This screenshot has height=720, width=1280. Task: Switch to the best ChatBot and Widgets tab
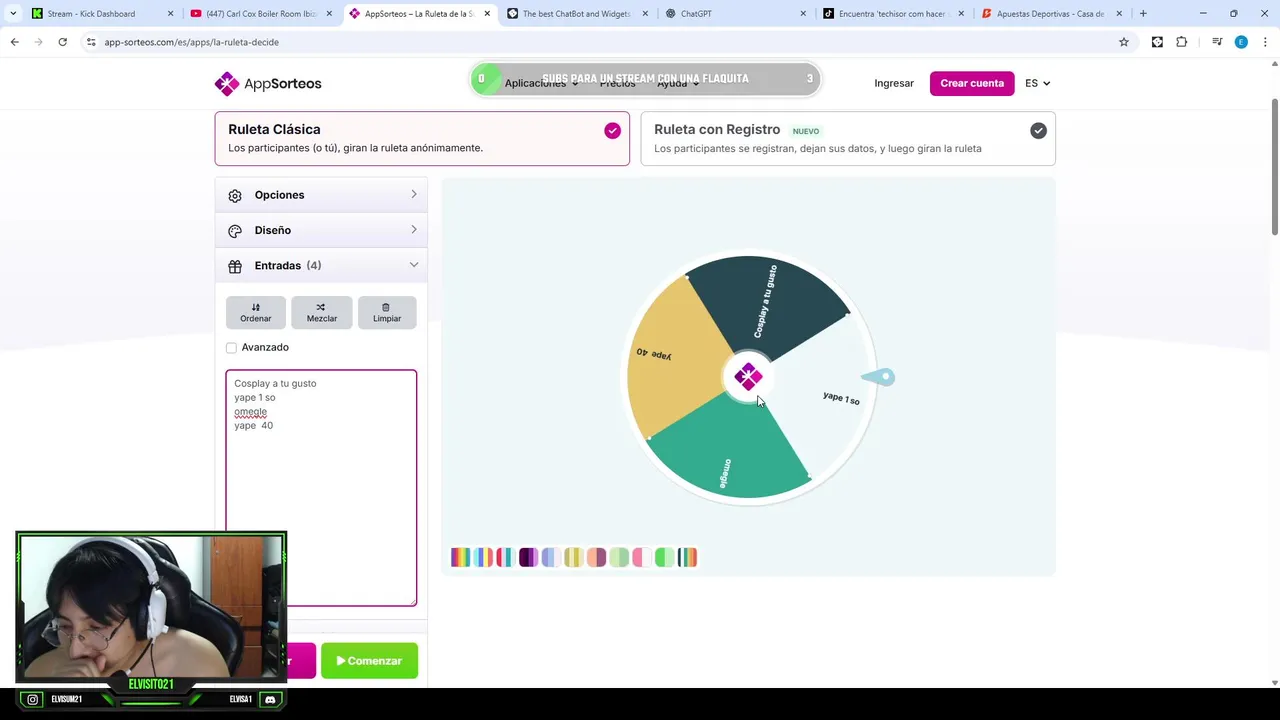(x=577, y=14)
